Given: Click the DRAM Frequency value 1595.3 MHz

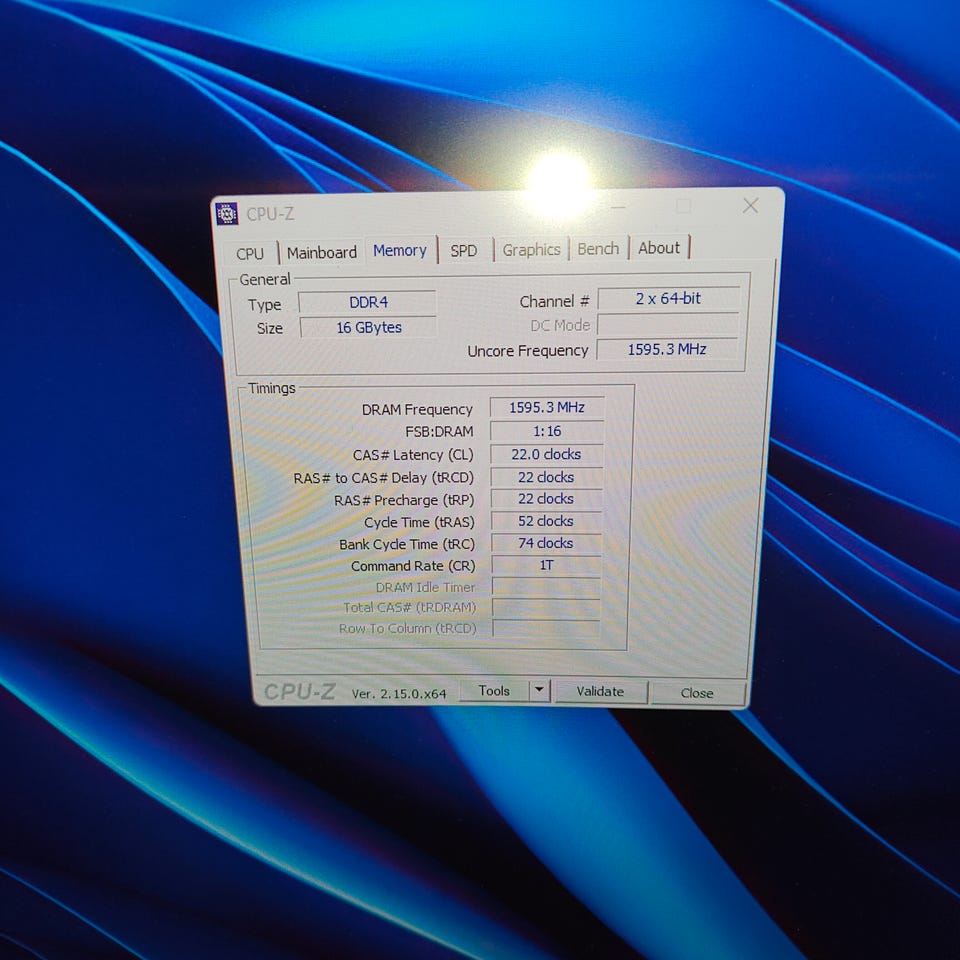Looking at the screenshot, I should click(x=547, y=408).
